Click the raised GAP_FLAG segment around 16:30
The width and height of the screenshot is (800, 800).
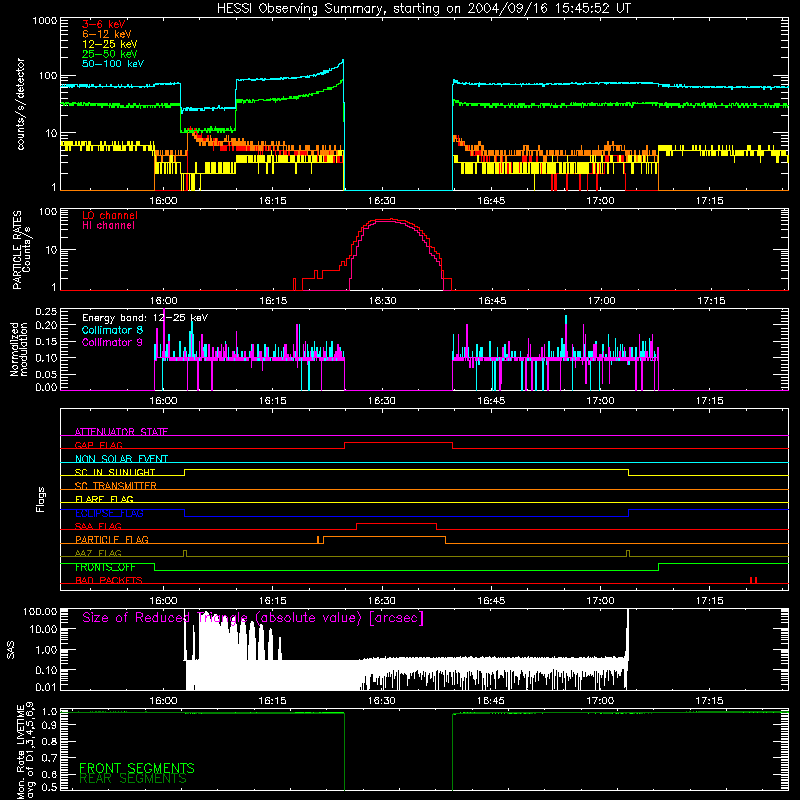pyautogui.click(x=398, y=443)
